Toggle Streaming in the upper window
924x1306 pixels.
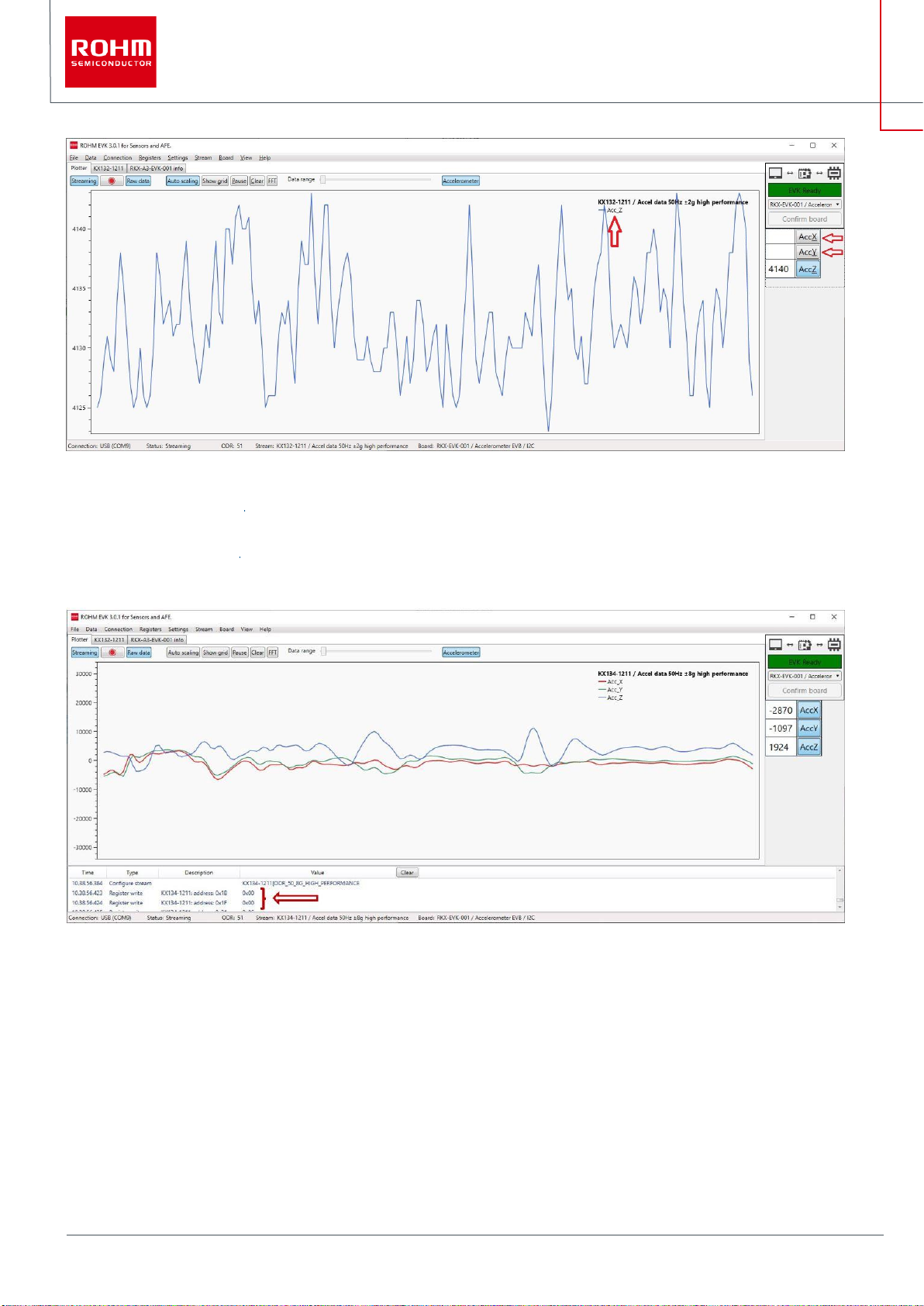pos(84,181)
